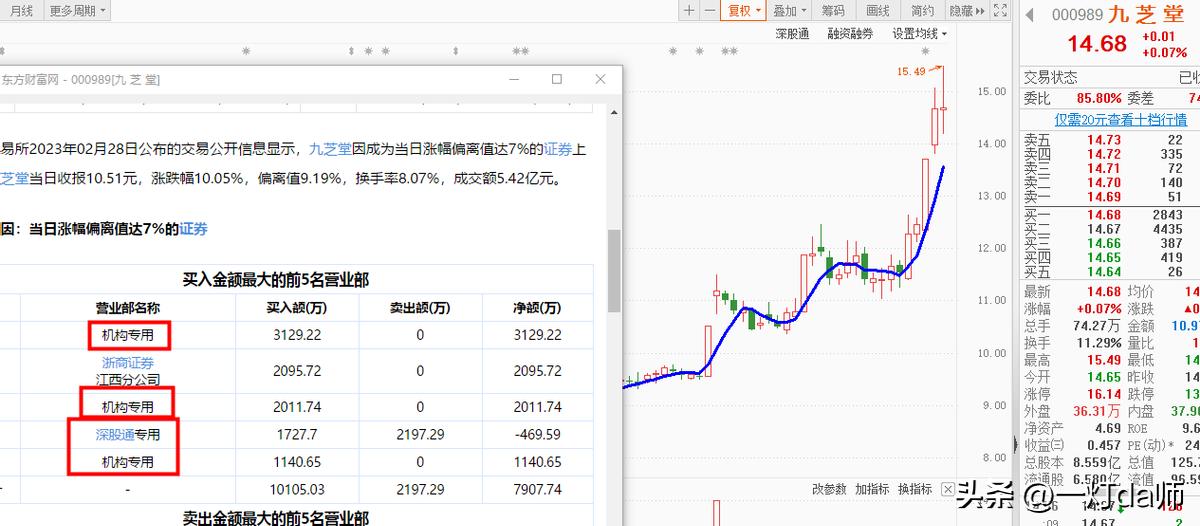
Task: Click the 买入金额最大的前5名营业部 table title
Action: tap(275, 280)
